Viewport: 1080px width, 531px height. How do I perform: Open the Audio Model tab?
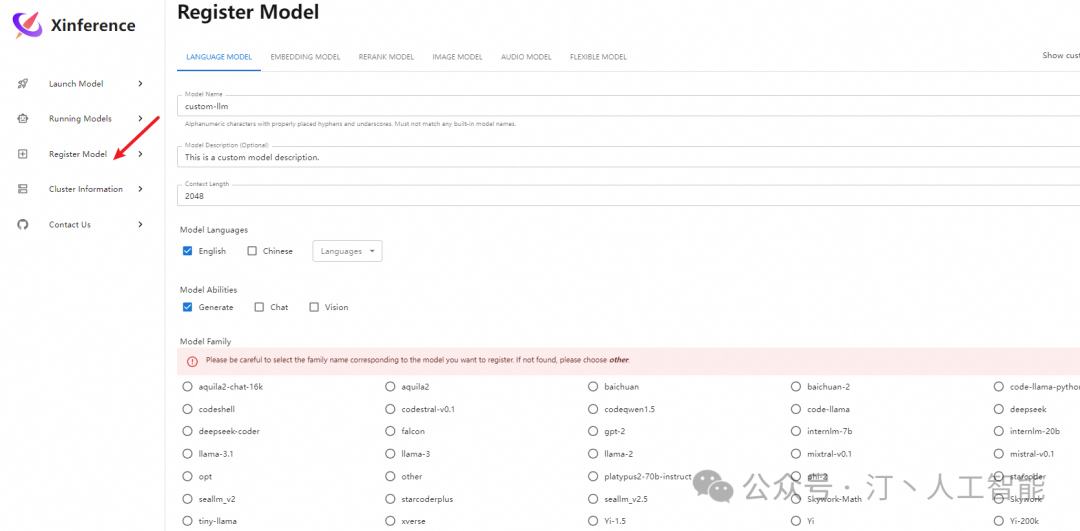(x=525, y=57)
